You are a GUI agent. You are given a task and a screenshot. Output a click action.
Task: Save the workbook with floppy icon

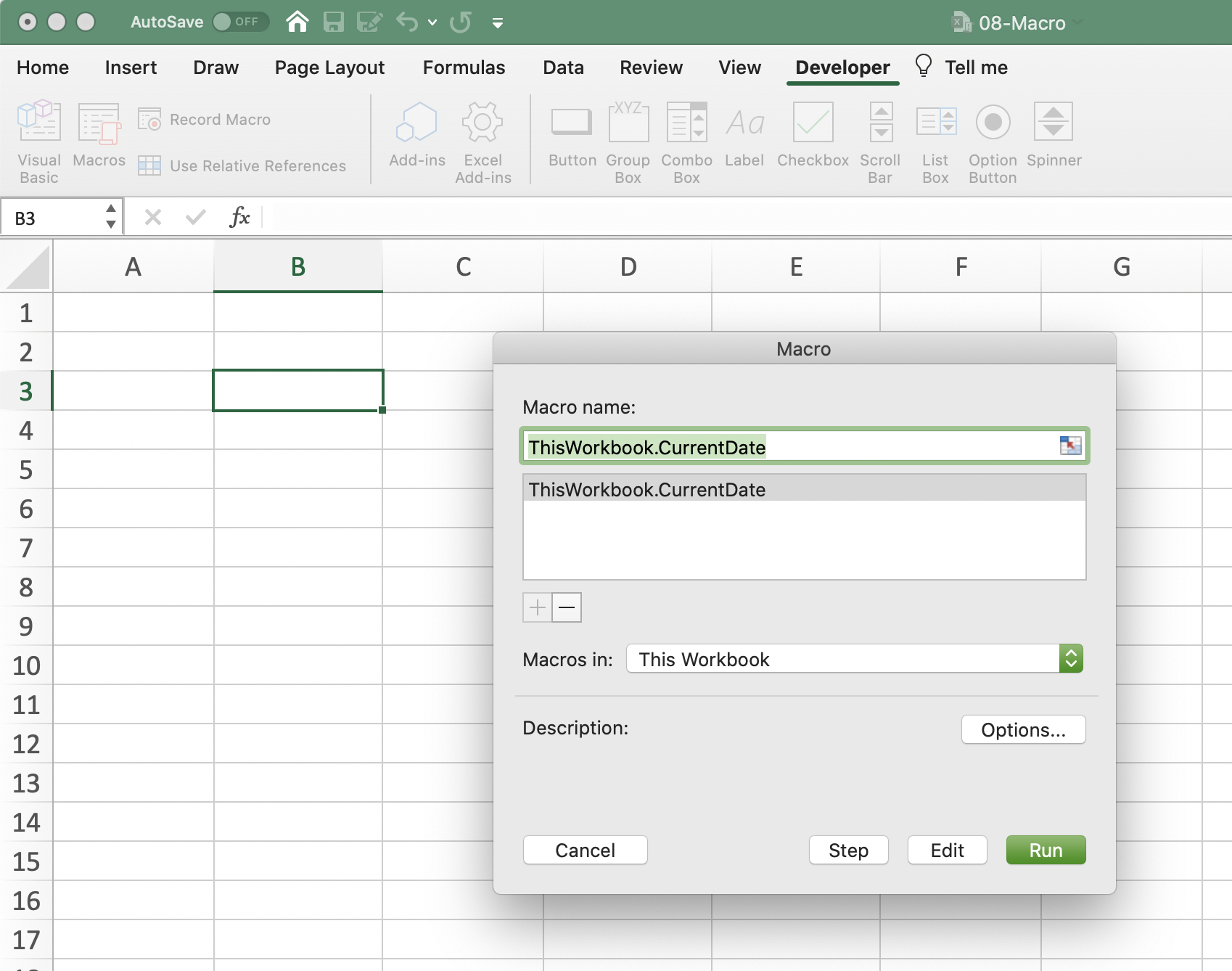(x=333, y=22)
